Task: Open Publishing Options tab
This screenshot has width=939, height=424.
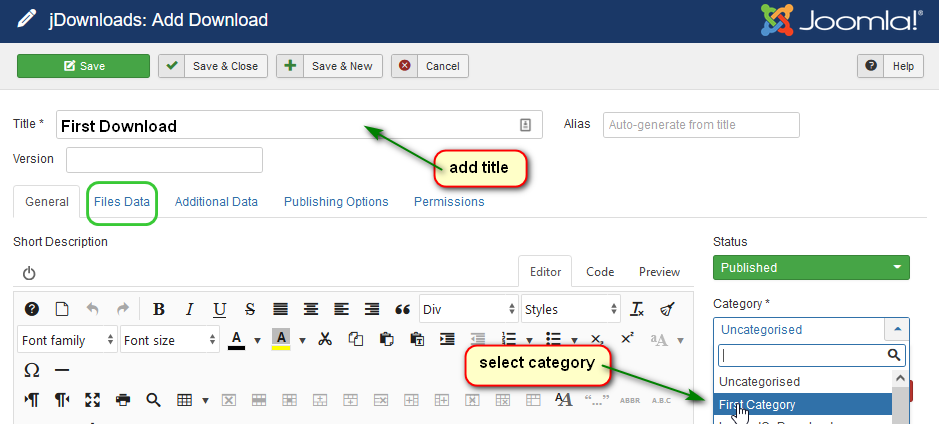Action: click(x=336, y=202)
